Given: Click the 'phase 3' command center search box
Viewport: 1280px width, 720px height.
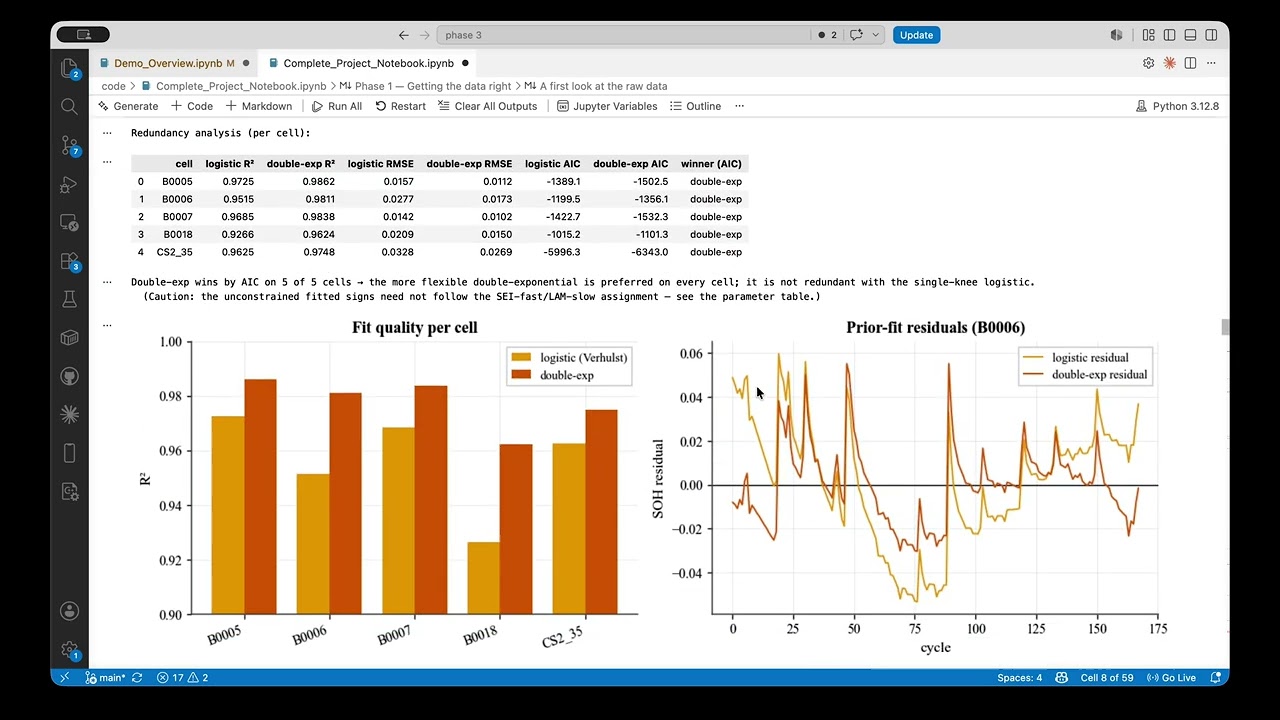Looking at the screenshot, I should (x=623, y=35).
